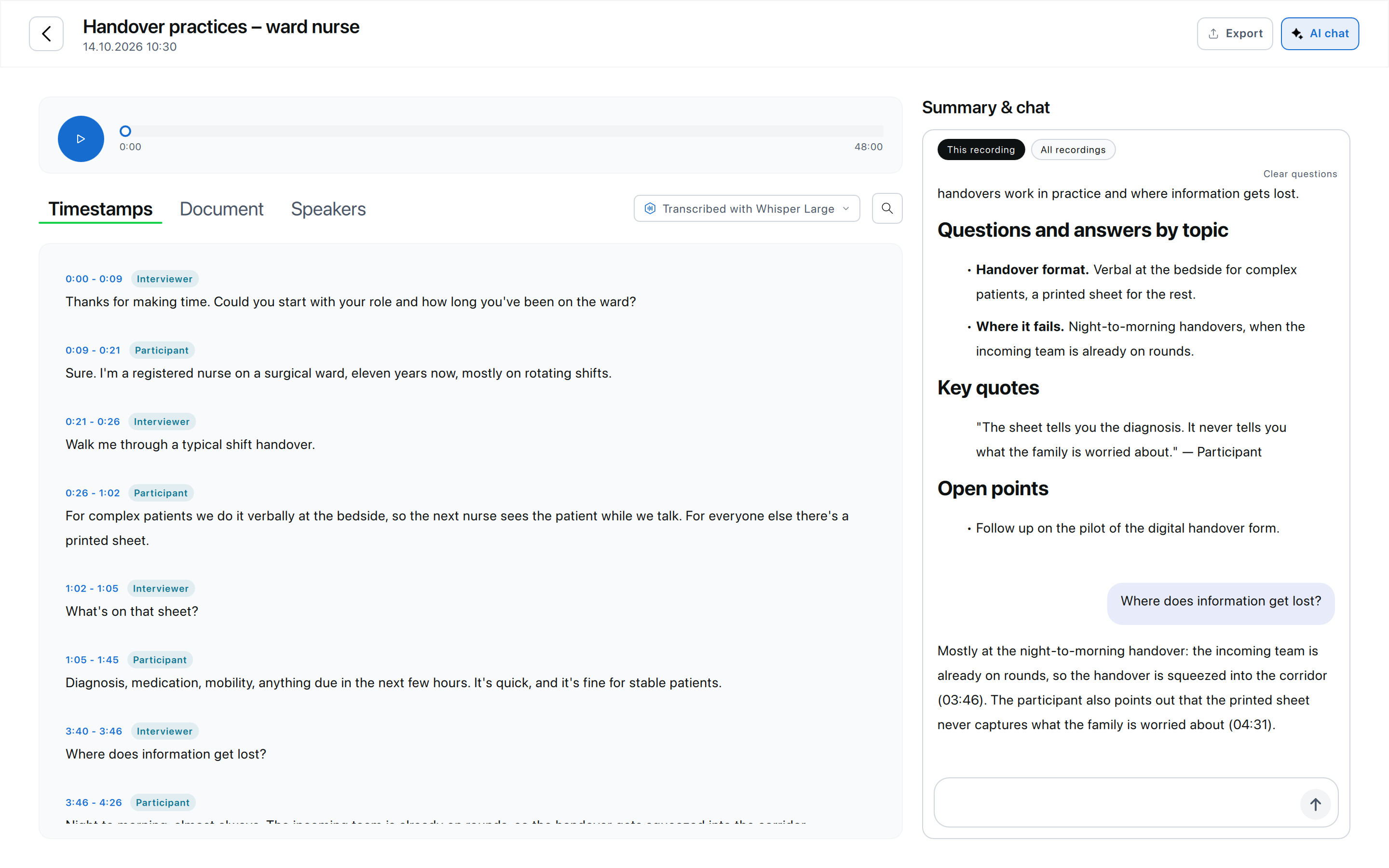Select This recording scope
1389x868 pixels.
(x=981, y=150)
